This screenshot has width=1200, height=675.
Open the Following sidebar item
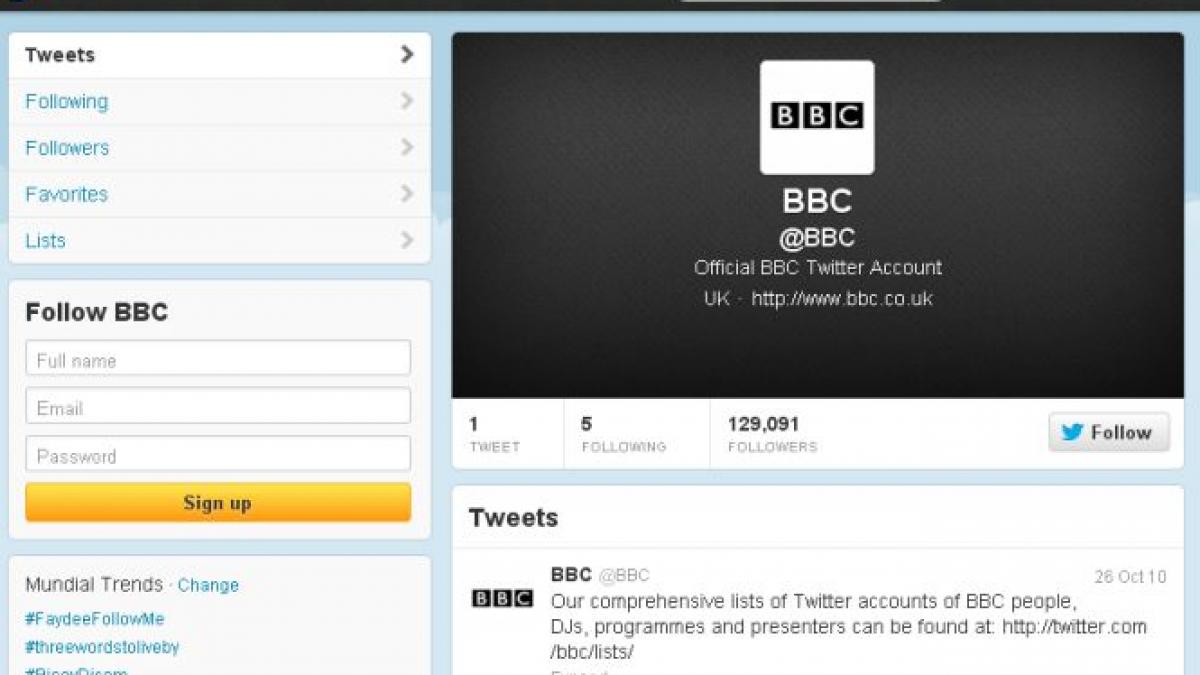(x=67, y=101)
